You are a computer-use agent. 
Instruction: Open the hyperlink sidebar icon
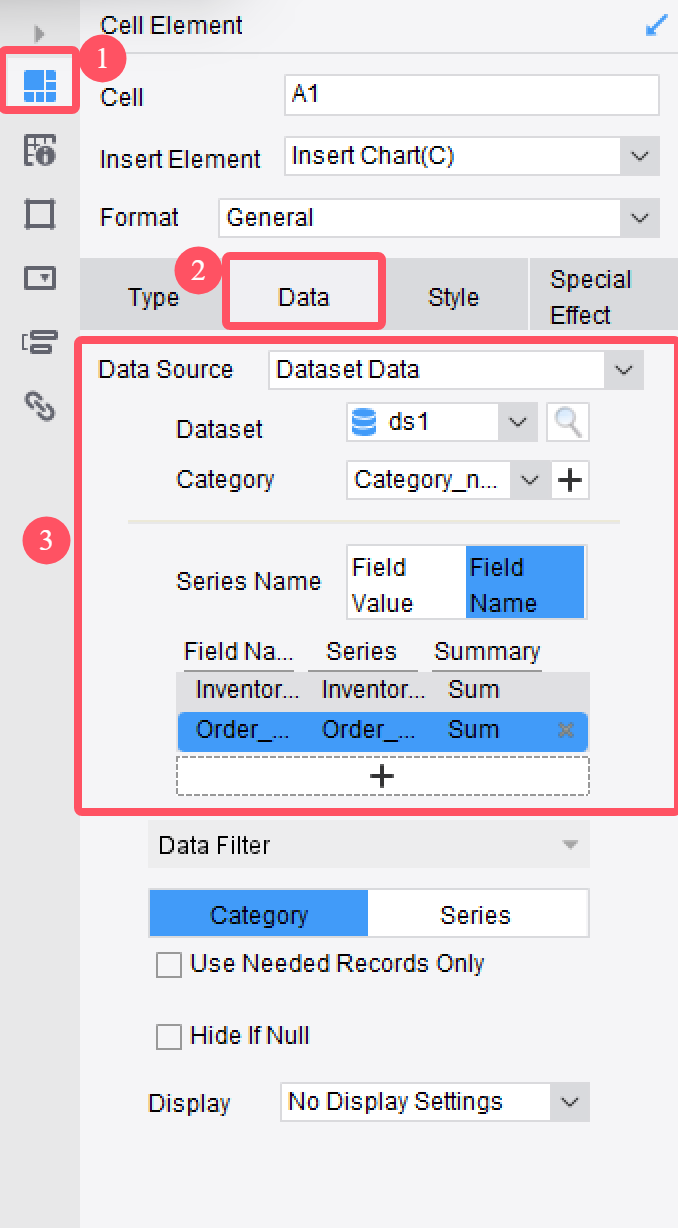(x=39, y=405)
